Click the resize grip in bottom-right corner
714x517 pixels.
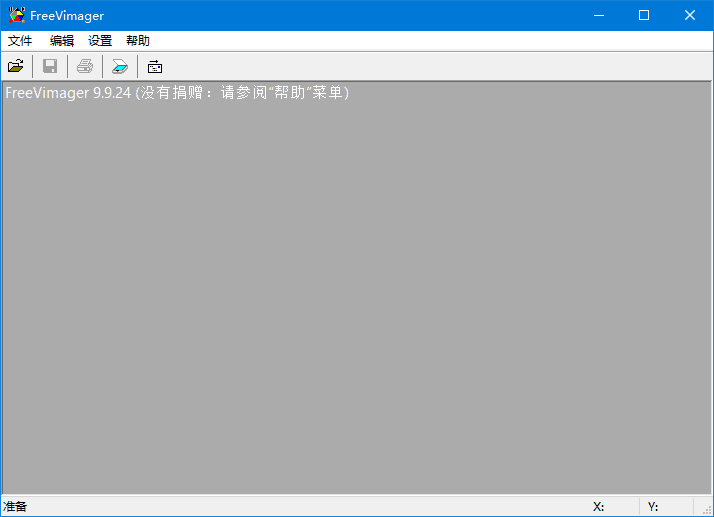pyautogui.click(x=707, y=510)
